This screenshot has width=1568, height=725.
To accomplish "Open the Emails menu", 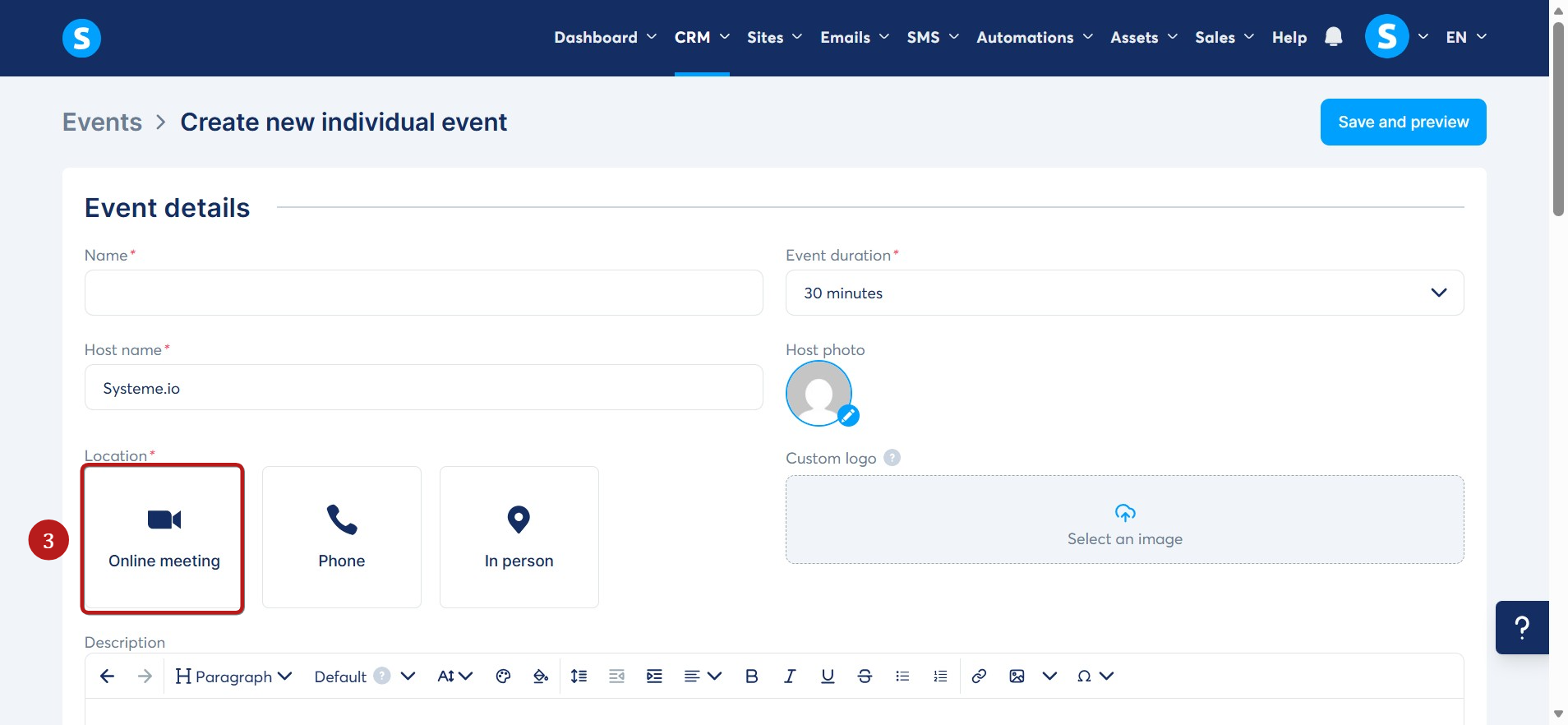I will click(x=855, y=37).
